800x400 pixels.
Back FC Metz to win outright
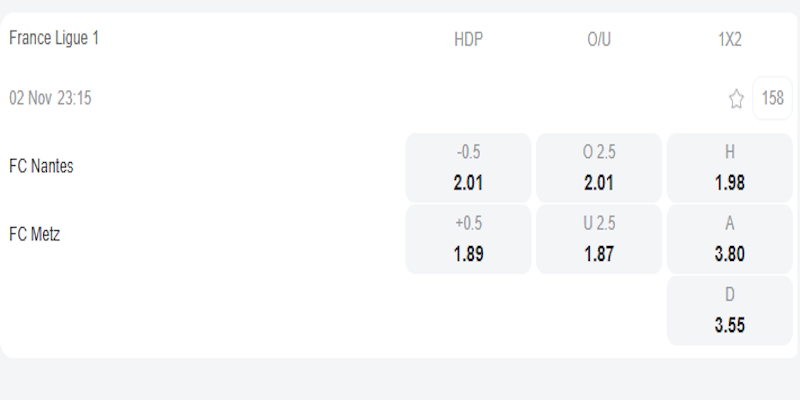click(x=729, y=239)
